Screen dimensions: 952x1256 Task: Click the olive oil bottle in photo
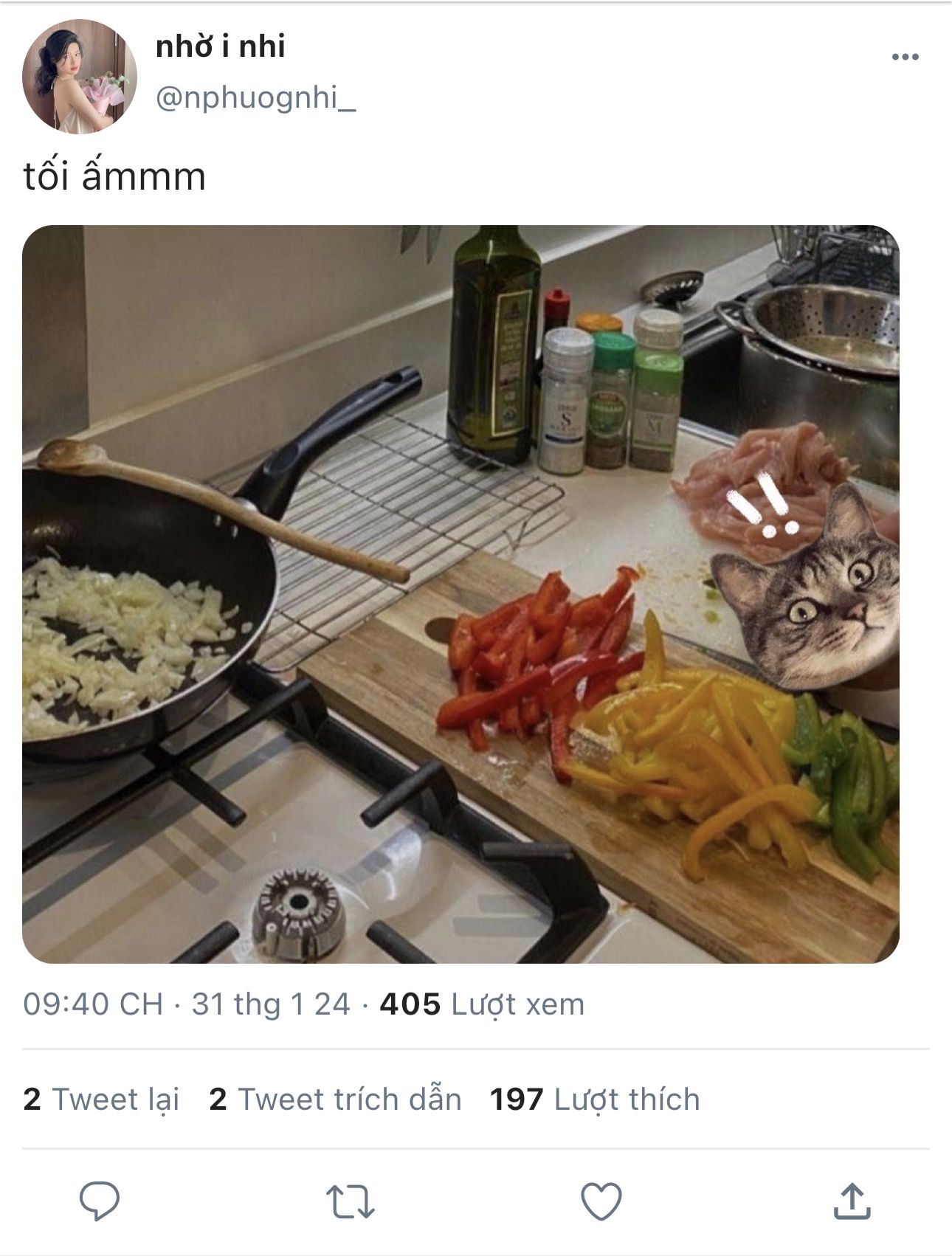(x=494, y=345)
